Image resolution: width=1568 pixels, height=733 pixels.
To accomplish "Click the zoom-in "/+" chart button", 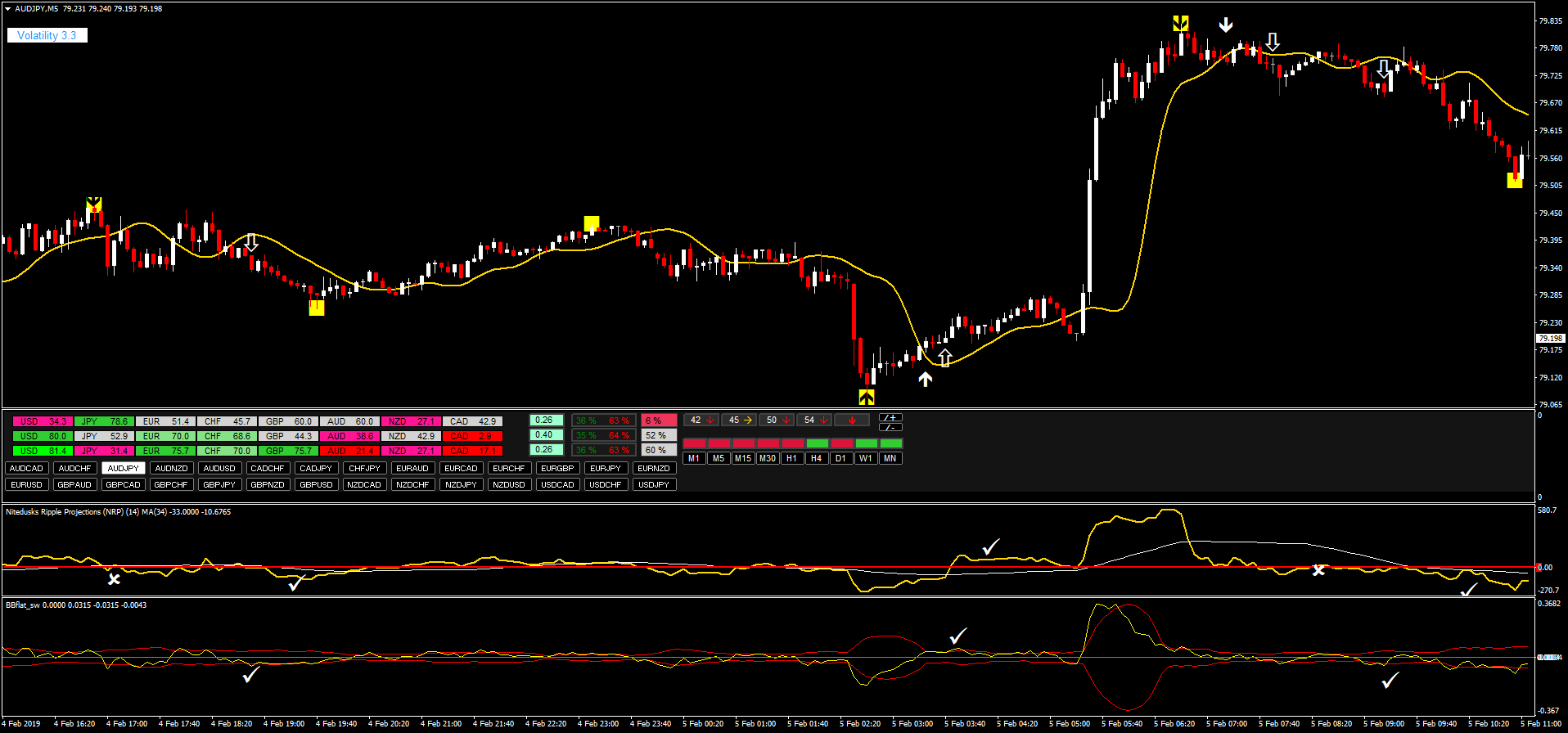I will (x=890, y=418).
